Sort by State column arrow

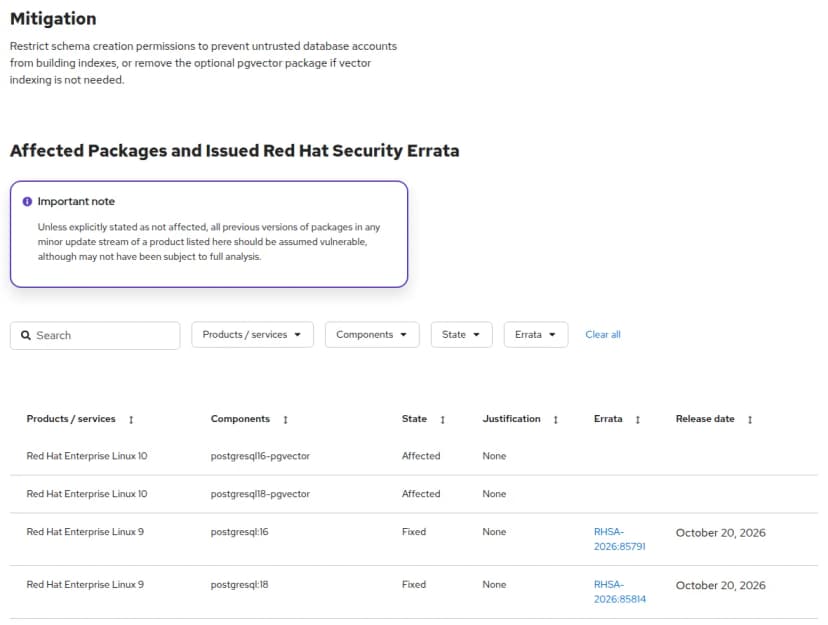pos(443,420)
